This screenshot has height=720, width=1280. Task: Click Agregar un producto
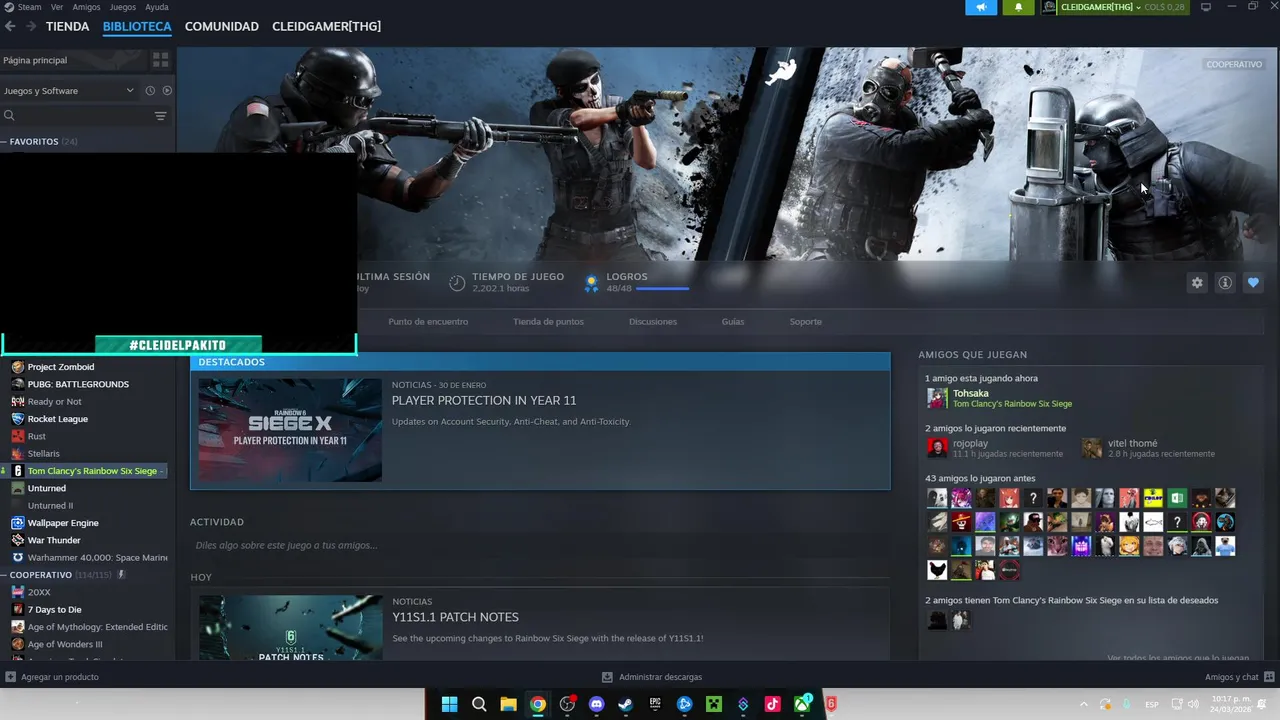tap(52, 677)
